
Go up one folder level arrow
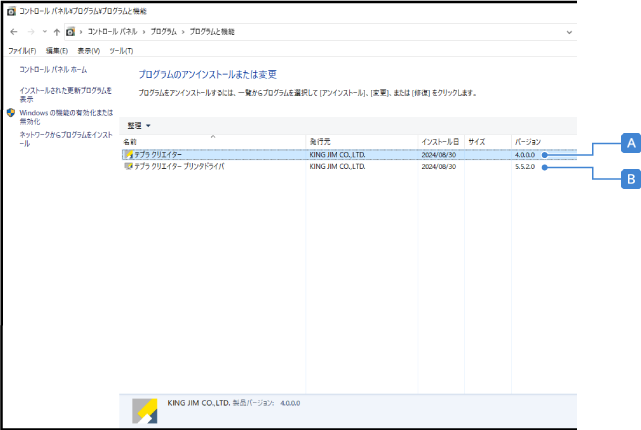pos(56,32)
